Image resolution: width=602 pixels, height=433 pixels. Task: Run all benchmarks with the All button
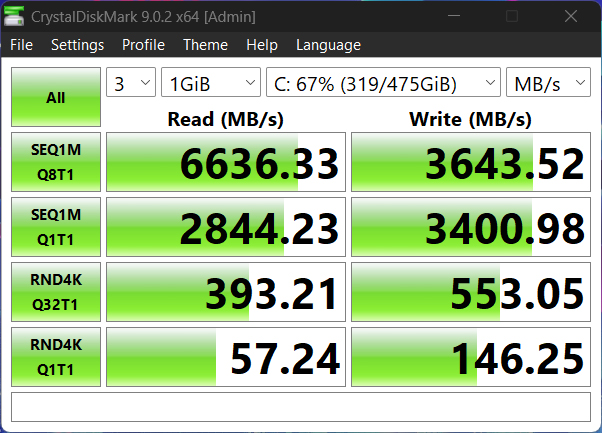point(56,97)
